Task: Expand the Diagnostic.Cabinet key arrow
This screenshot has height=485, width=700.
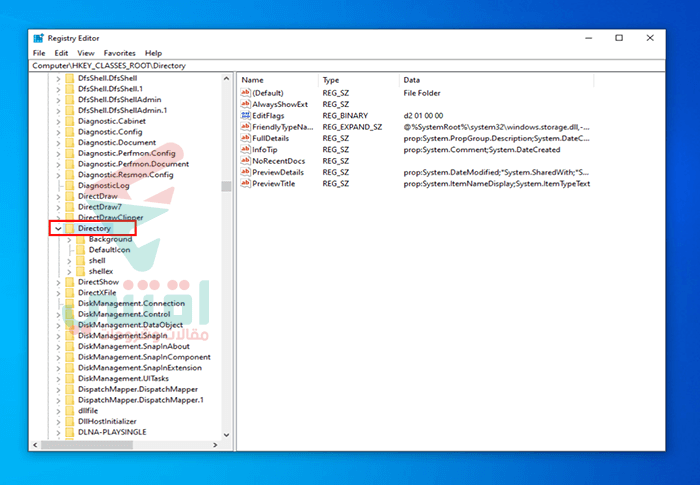Action: click(x=58, y=121)
